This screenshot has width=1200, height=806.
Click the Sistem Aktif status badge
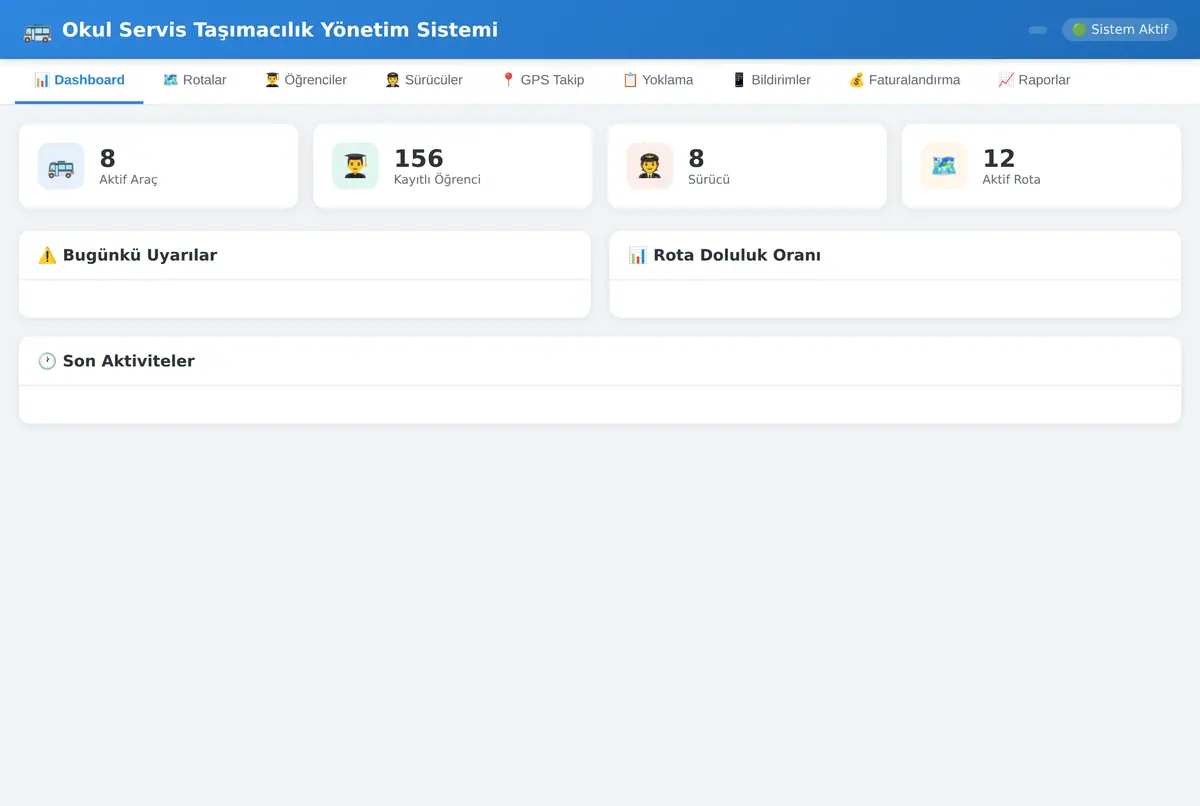[x=1120, y=30]
